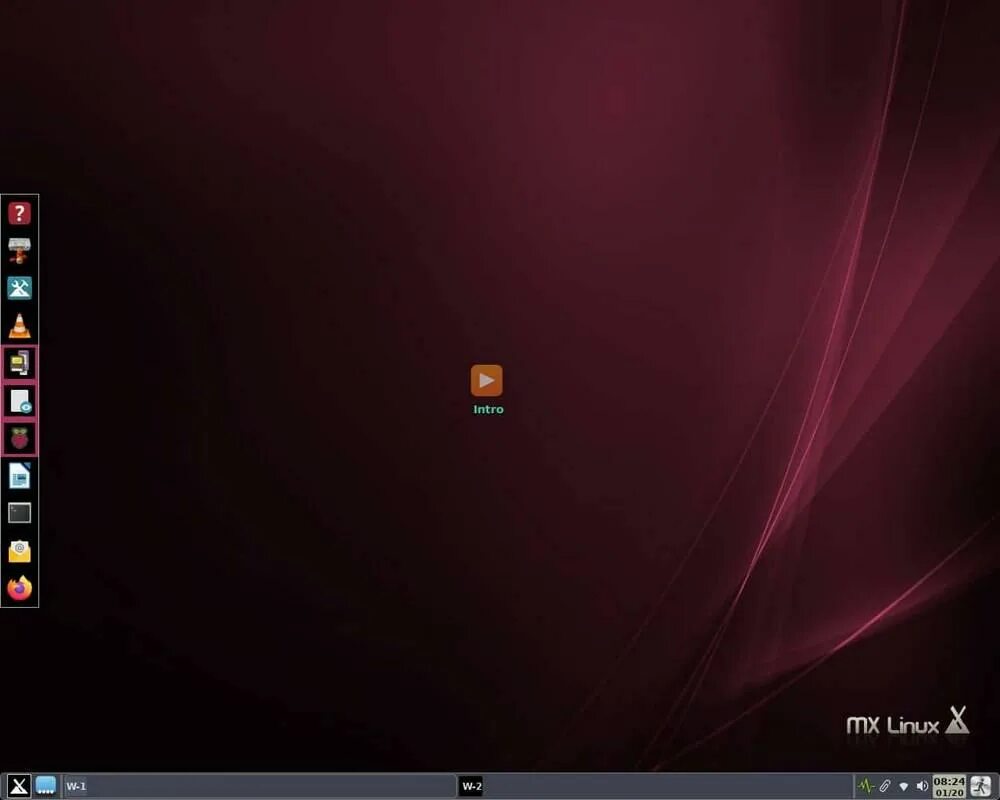This screenshot has height=800, width=1000.
Task: Open the wireless signal dropdown
Action: [904, 786]
